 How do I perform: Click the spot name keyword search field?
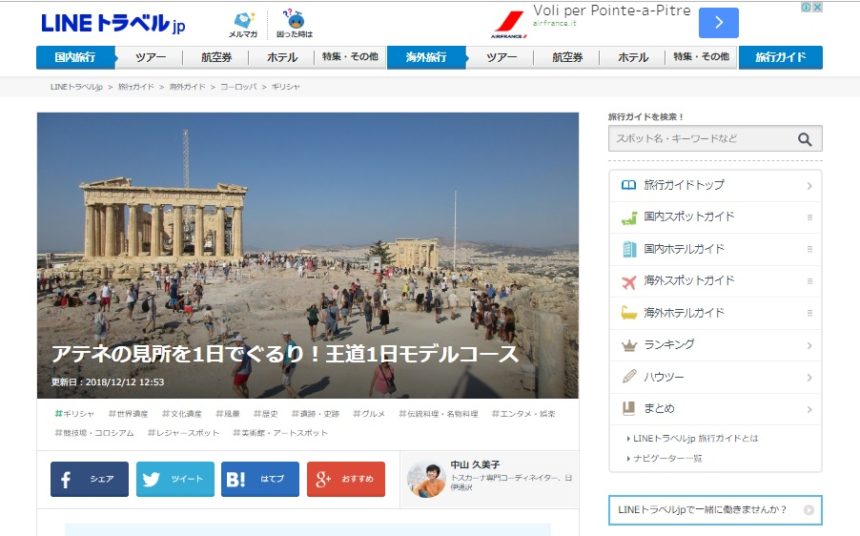pyautogui.click(x=700, y=140)
